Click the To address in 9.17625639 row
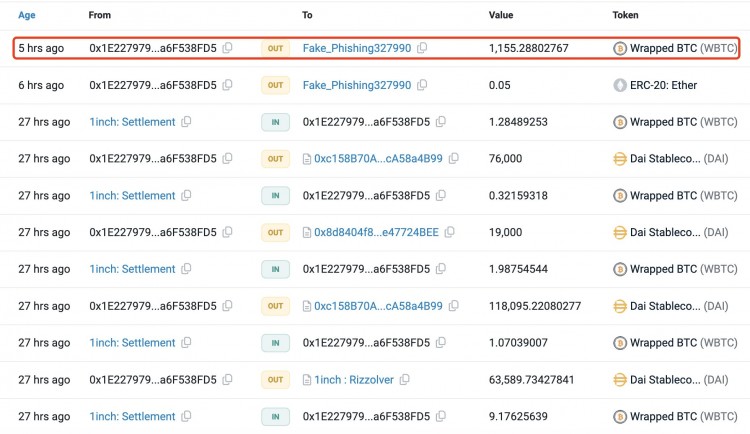This screenshot has height=434, width=750. pyautogui.click(x=366, y=416)
